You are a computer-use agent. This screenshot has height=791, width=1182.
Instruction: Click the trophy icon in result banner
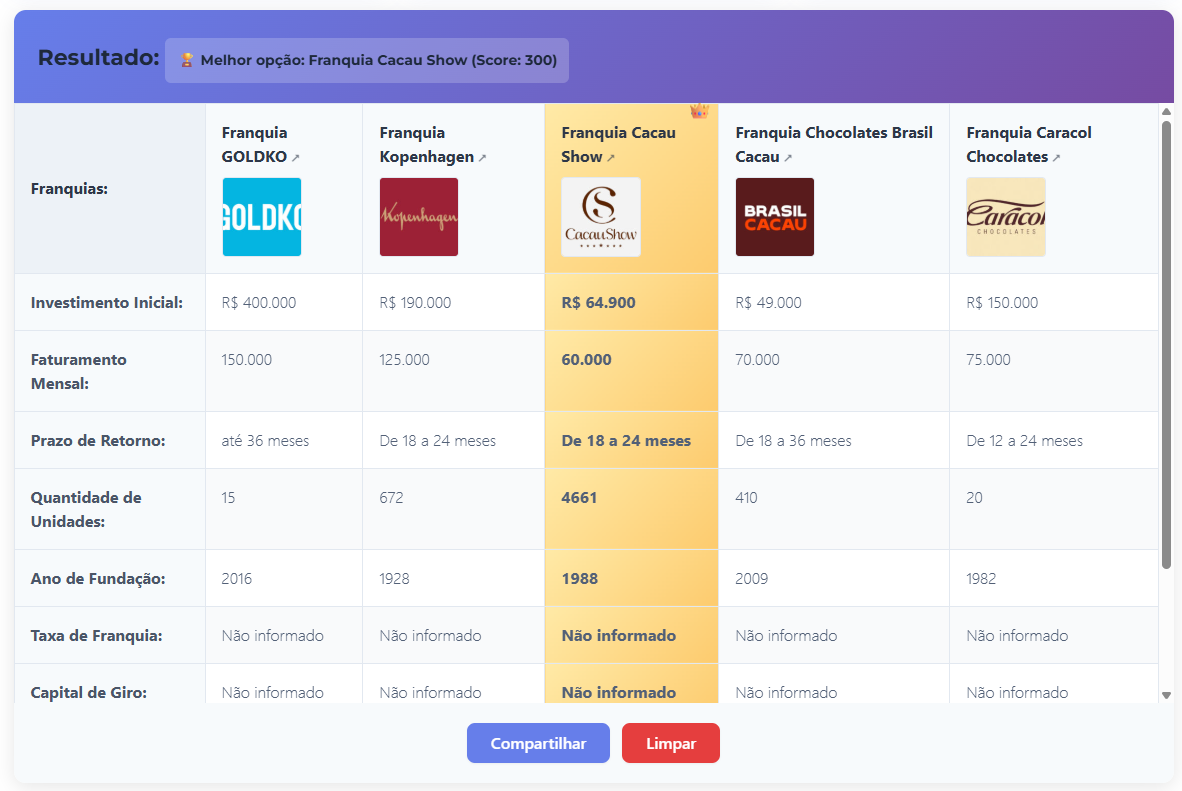(x=187, y=60)
